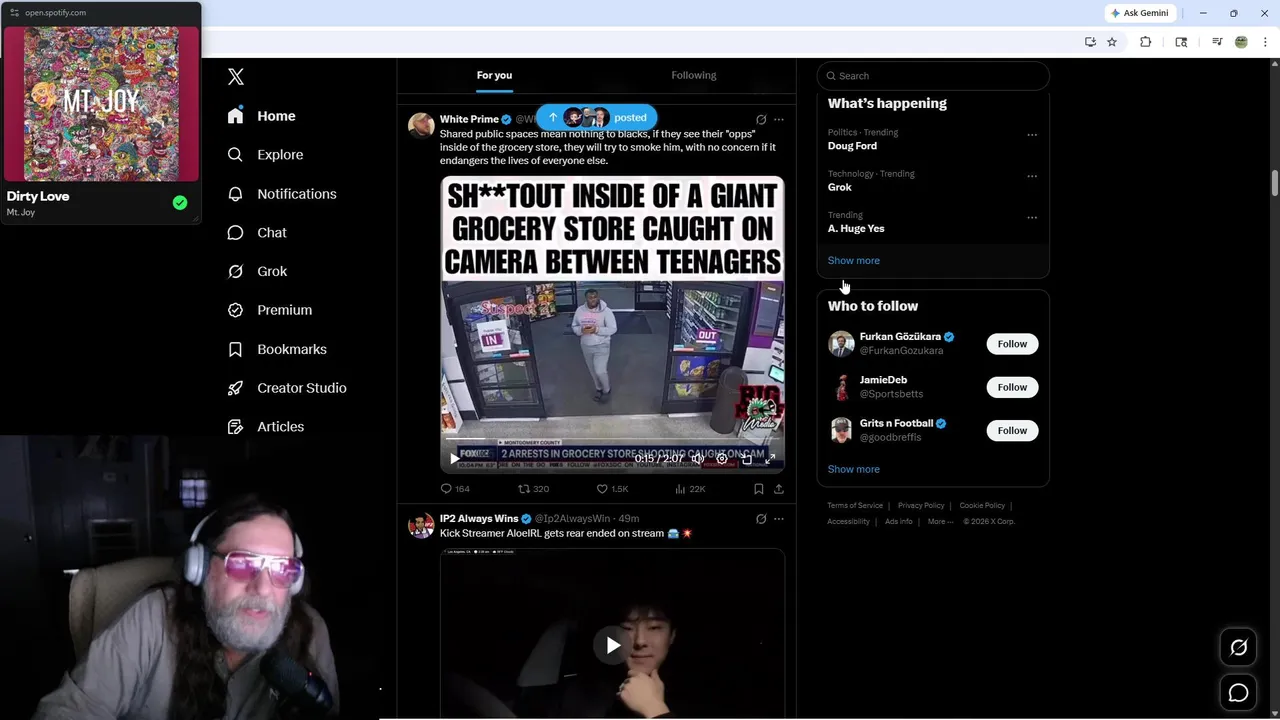
Task: Mute the grocery store video
Action: point(698,459)
